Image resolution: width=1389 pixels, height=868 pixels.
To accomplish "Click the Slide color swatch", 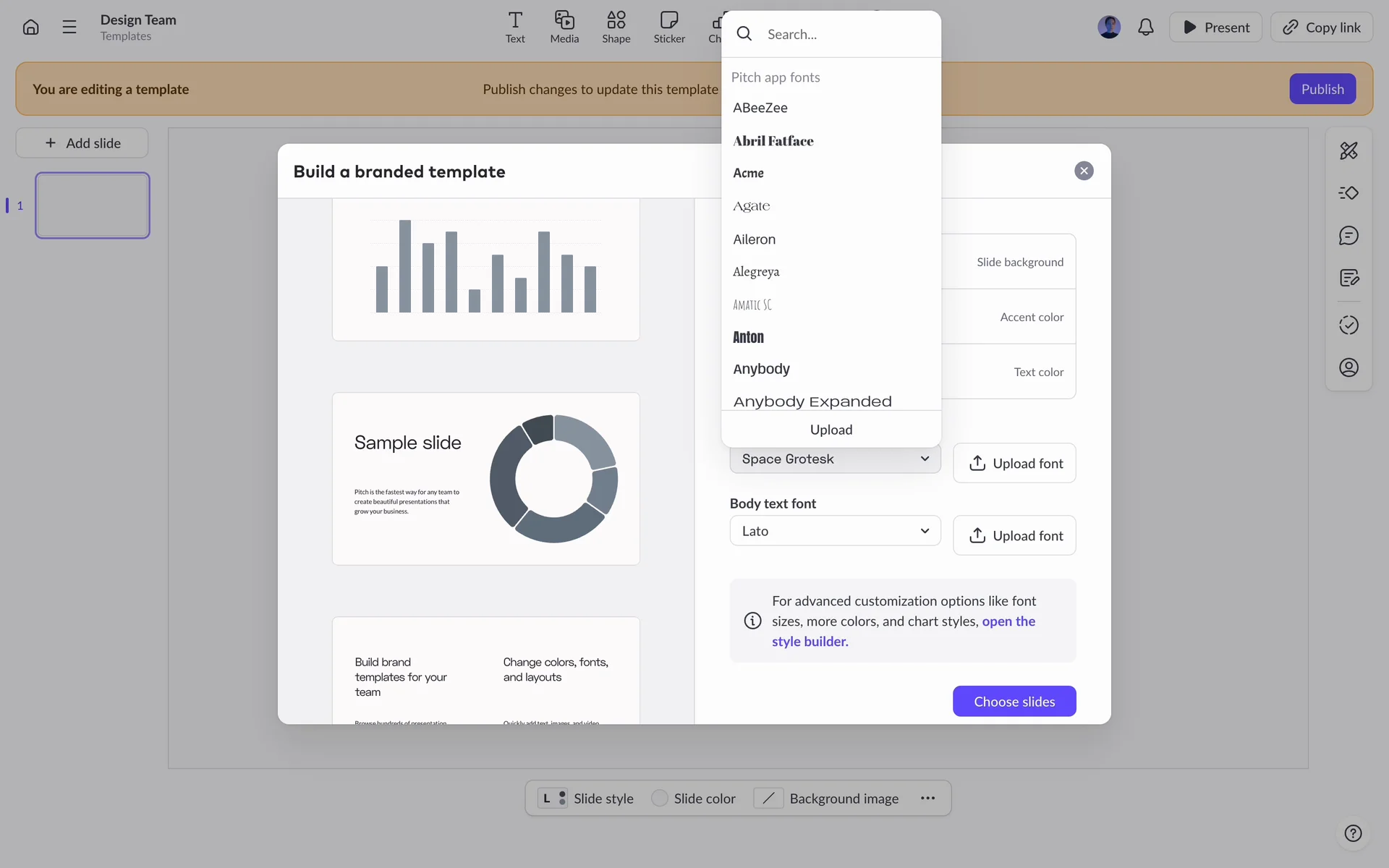I will 659,799.
